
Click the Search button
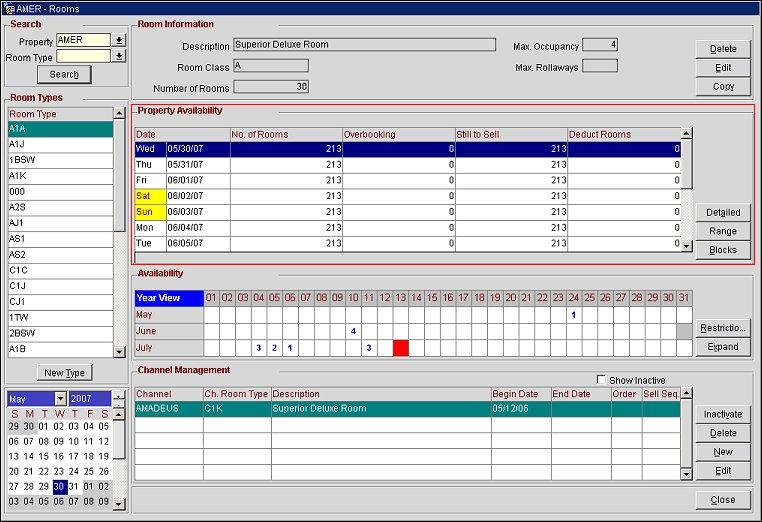(64, 75)
